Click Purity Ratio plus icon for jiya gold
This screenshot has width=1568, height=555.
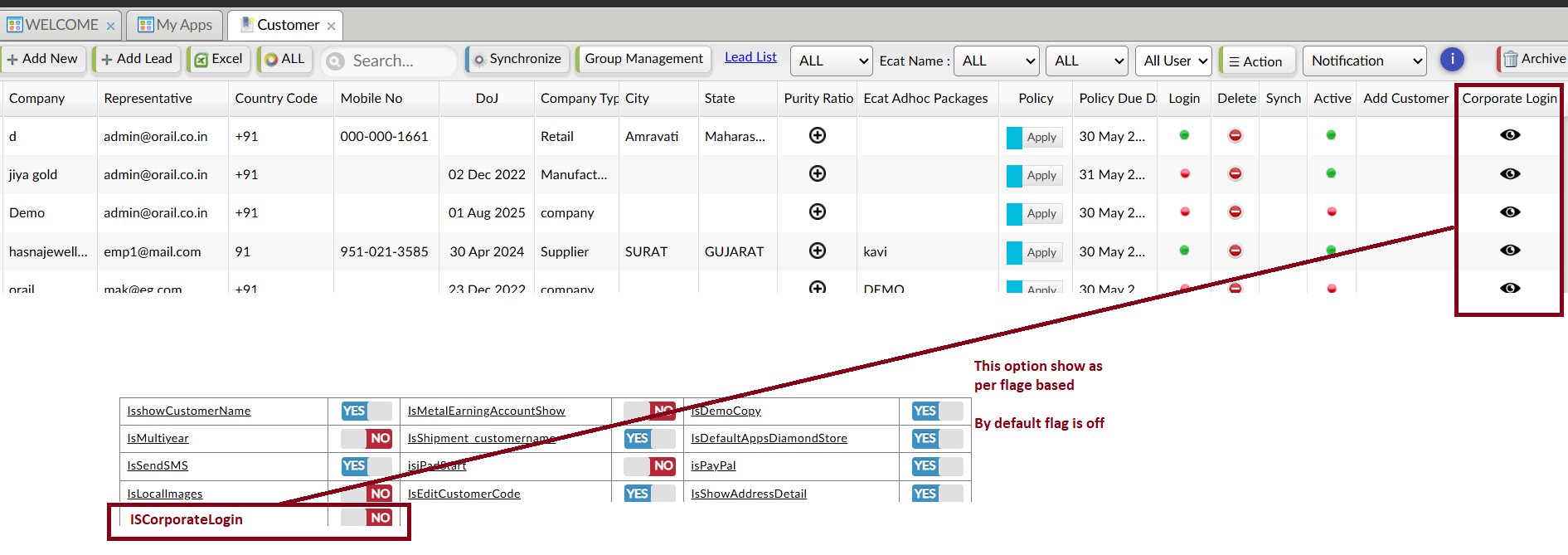coord(817,173)
